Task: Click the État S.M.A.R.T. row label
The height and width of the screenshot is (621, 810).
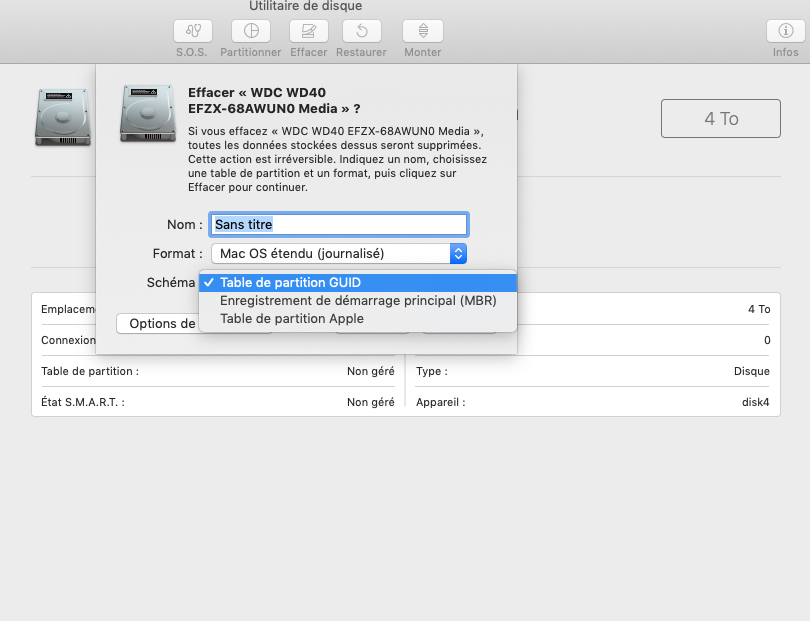Action: tap(83, 402)
